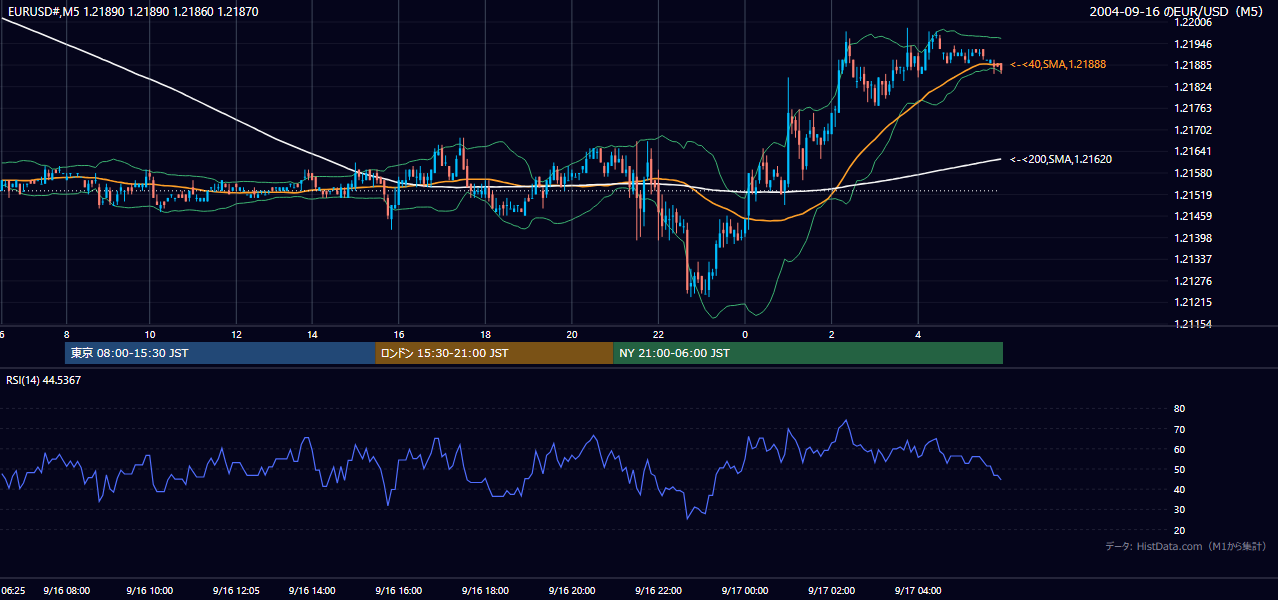This screenshot has height=600, width=1278.
Task: Click the 9/16 18:00 date label
Action: 485,591
